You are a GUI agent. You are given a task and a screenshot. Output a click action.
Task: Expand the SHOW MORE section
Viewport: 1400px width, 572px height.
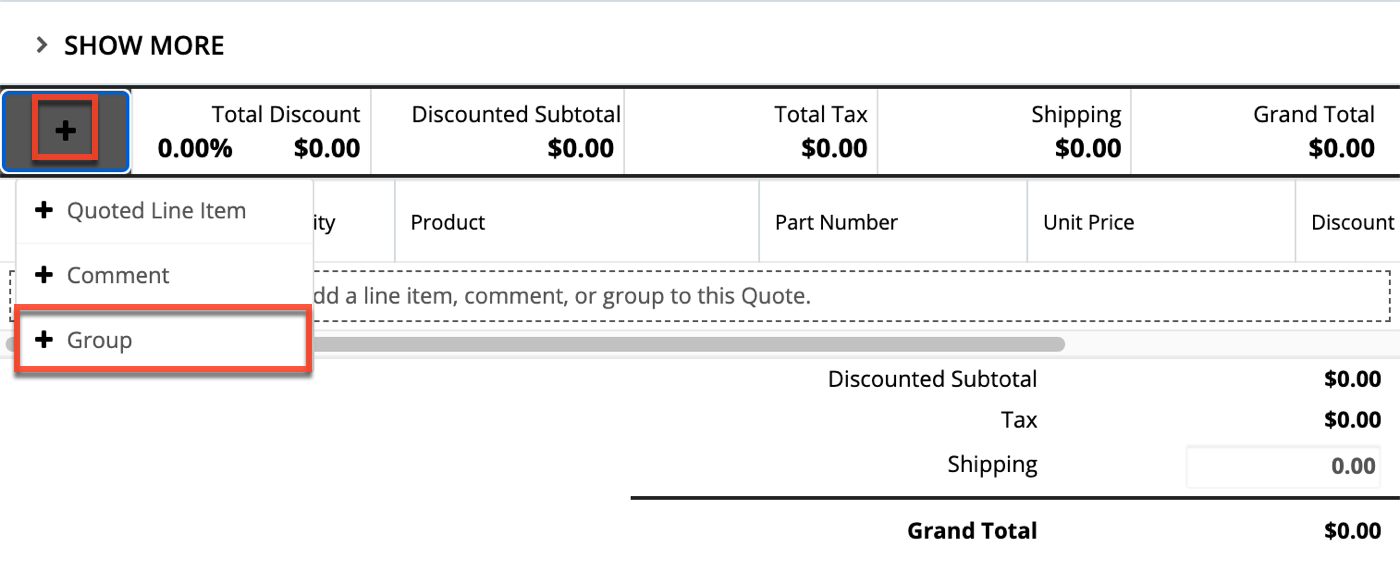tap(144, 46)
